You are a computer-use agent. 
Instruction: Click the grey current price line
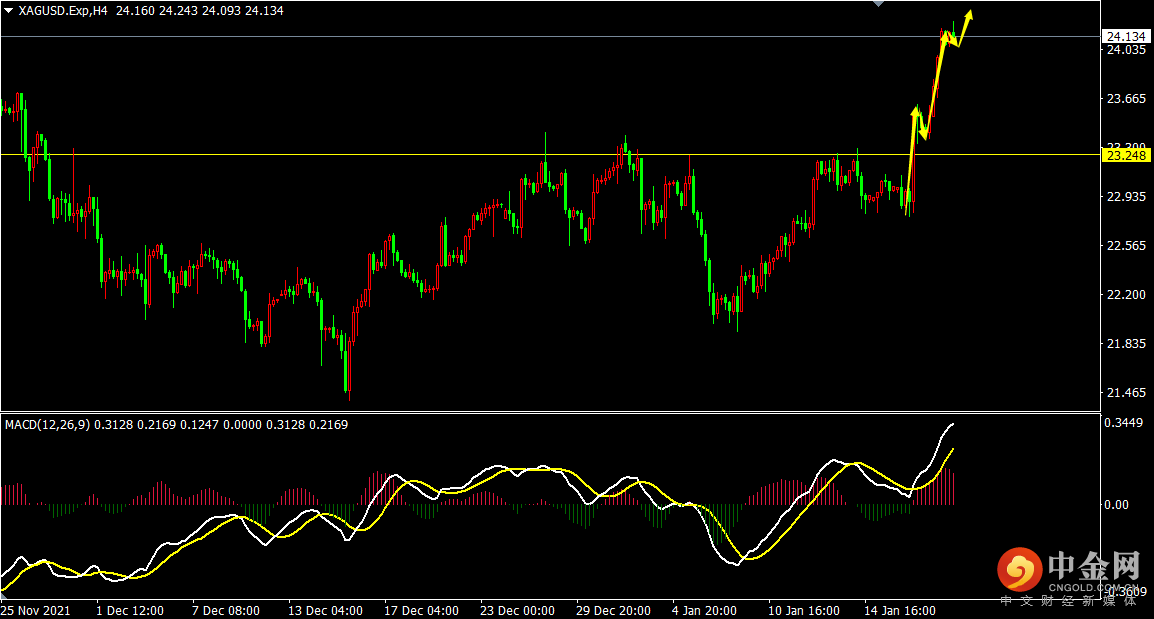tap(500, 37)
